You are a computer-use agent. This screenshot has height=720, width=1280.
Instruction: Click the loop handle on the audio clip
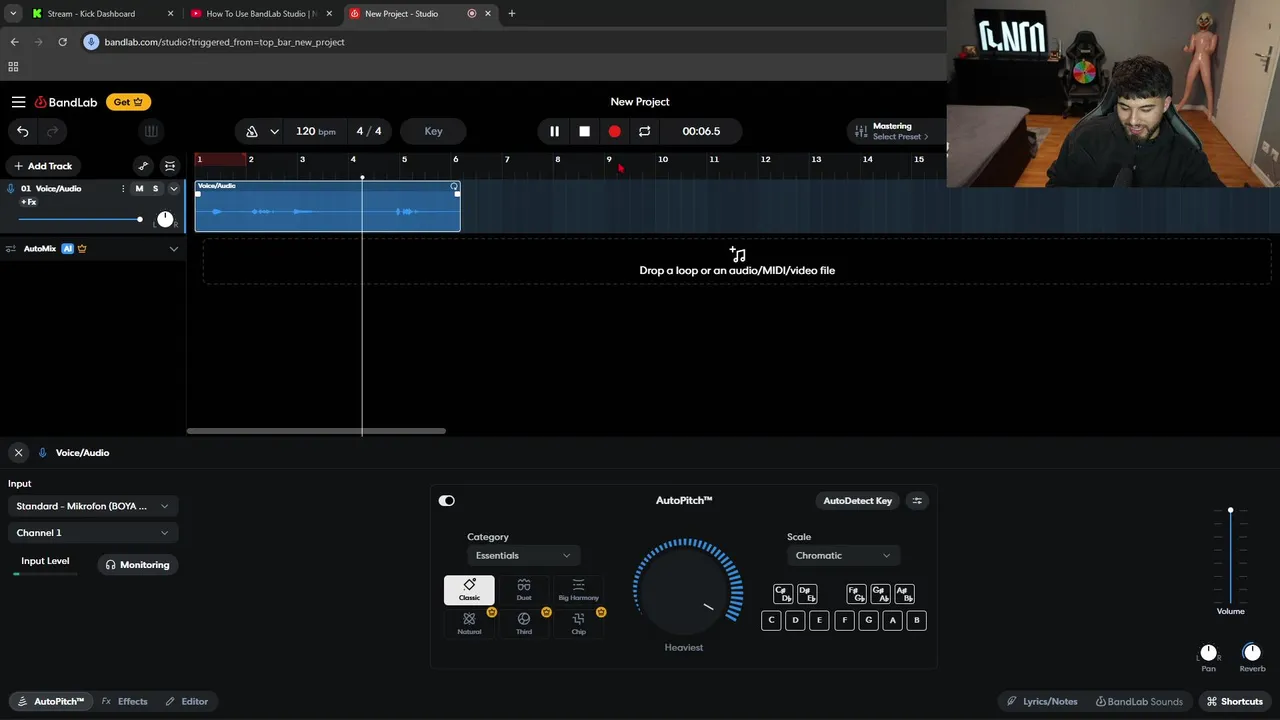454,187
